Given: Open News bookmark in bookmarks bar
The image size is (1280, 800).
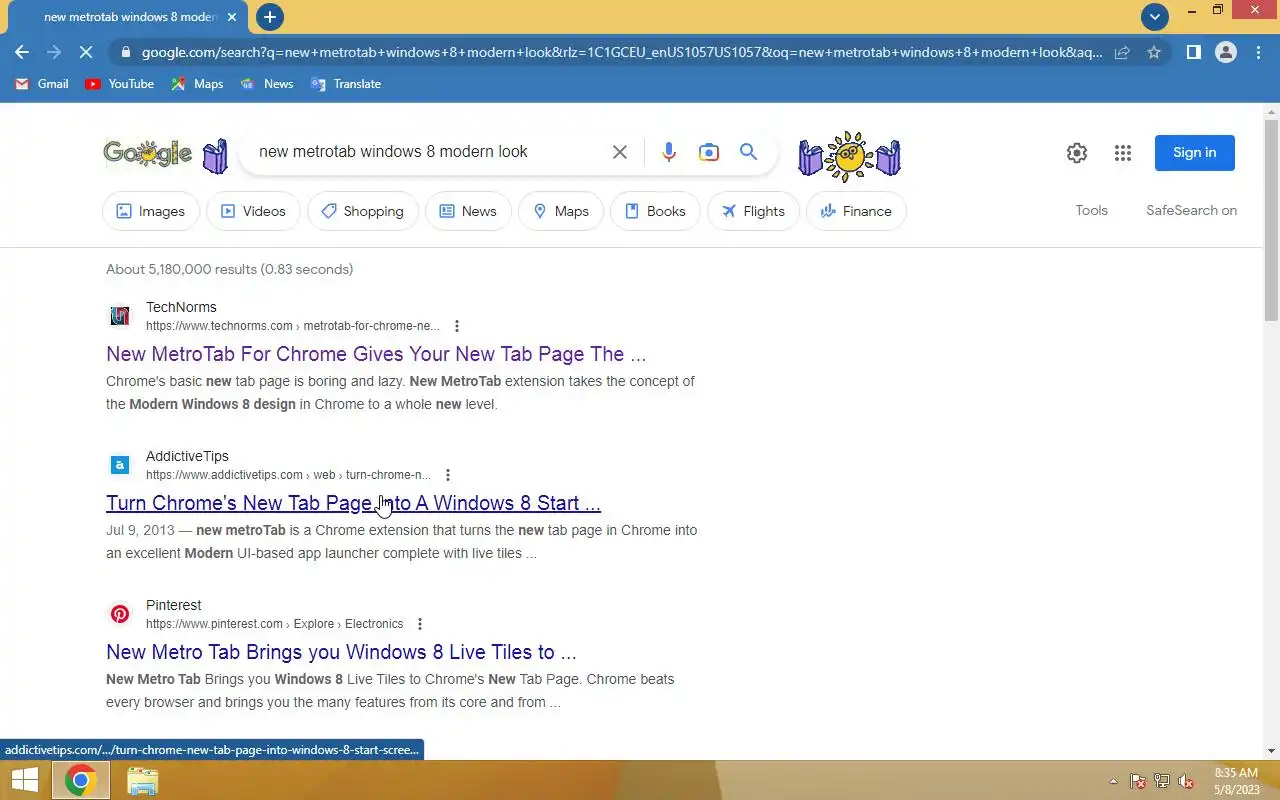Looking at the screenshot, I should (267, 84).
